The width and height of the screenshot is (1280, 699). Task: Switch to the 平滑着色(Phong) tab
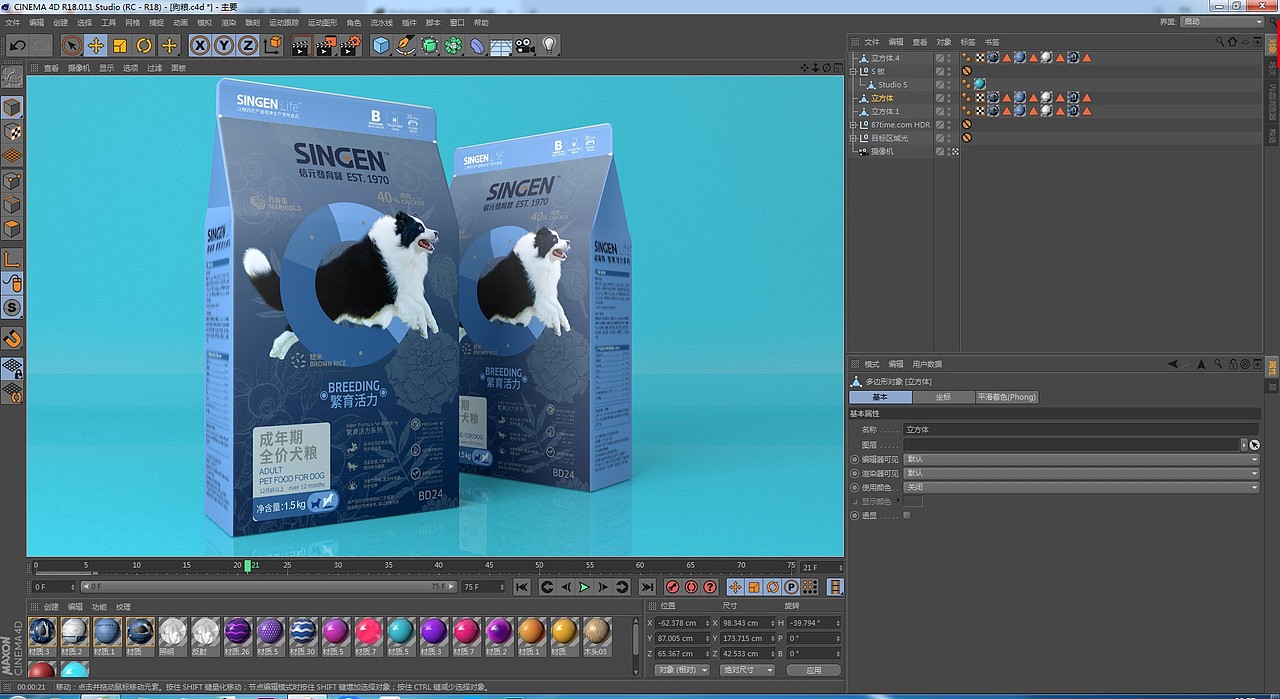tap(1007, 397)
